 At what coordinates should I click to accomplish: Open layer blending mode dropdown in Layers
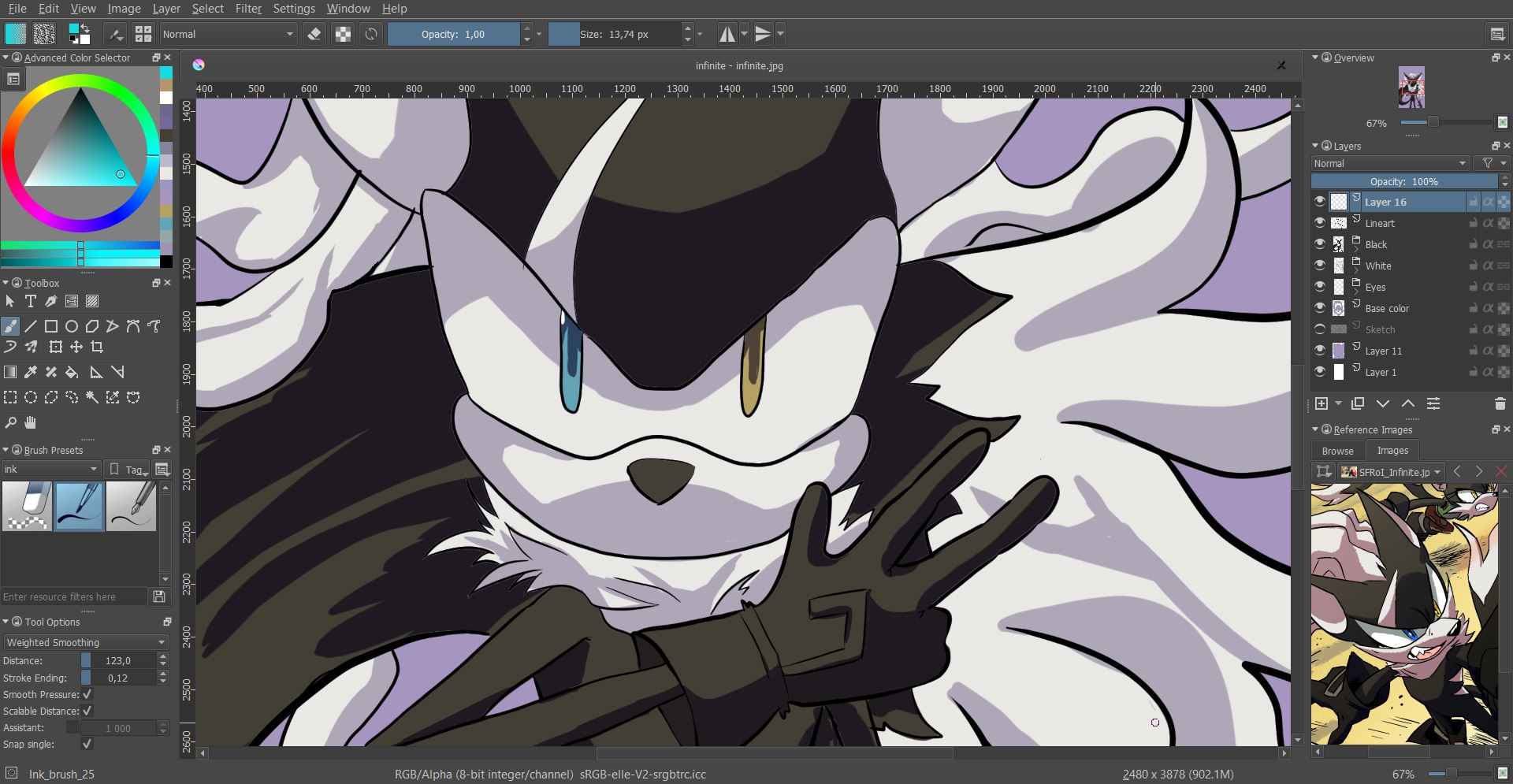pos(1390,163)
